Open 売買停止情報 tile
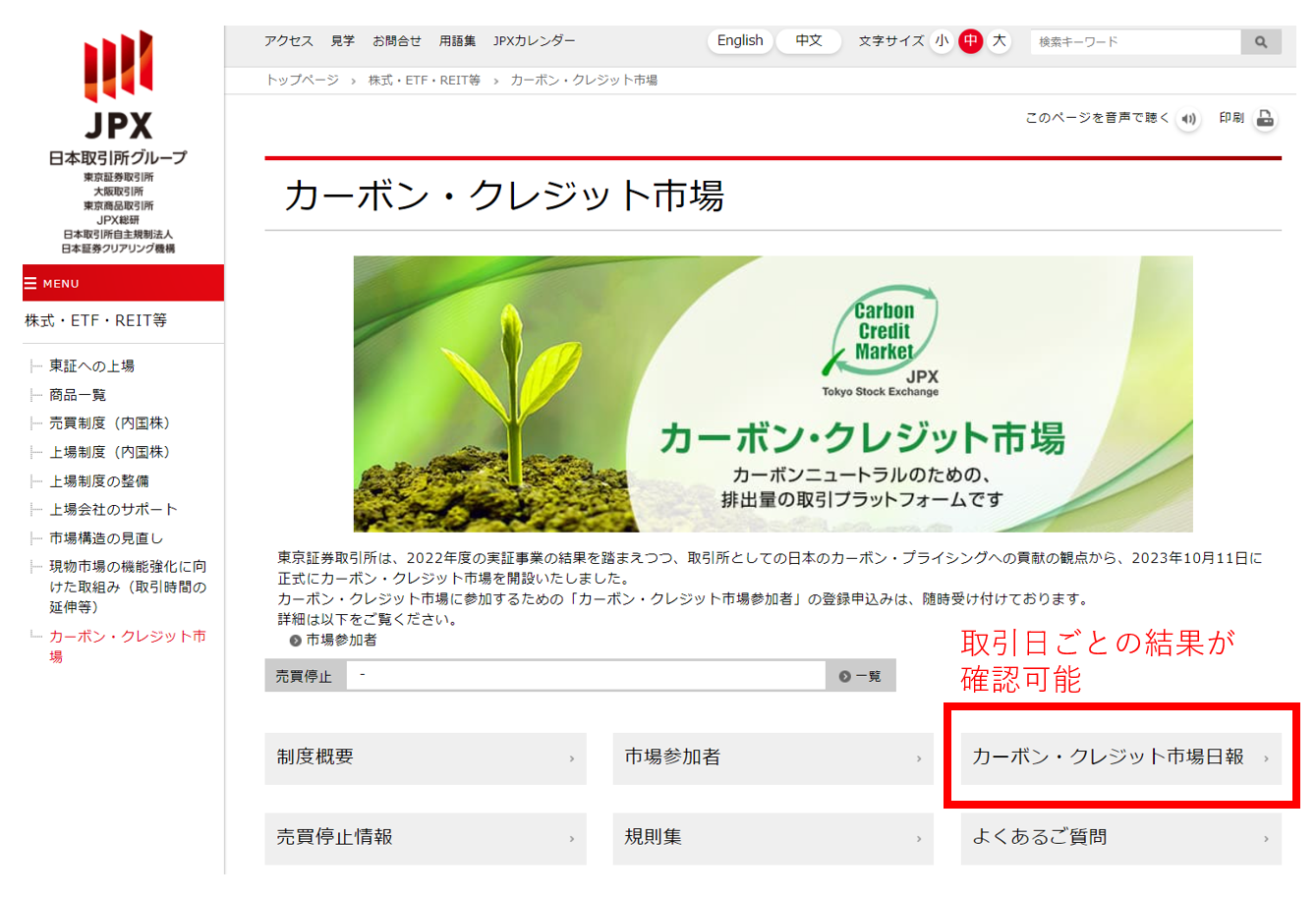 click(x=426, y=838)
